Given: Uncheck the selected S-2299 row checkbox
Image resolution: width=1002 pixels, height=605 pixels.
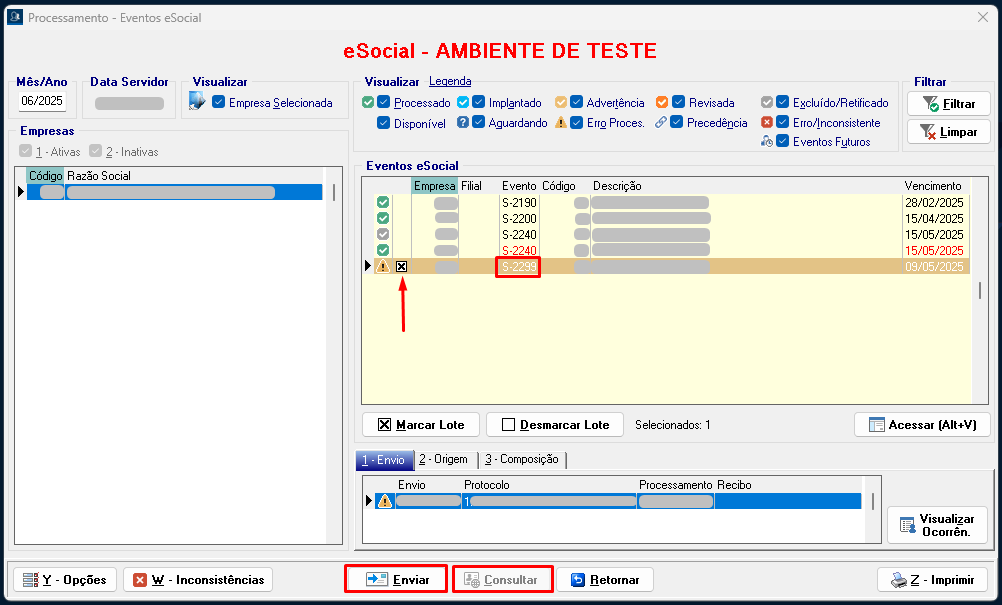Looking at the screenshot, I should (x=401, y=267).
